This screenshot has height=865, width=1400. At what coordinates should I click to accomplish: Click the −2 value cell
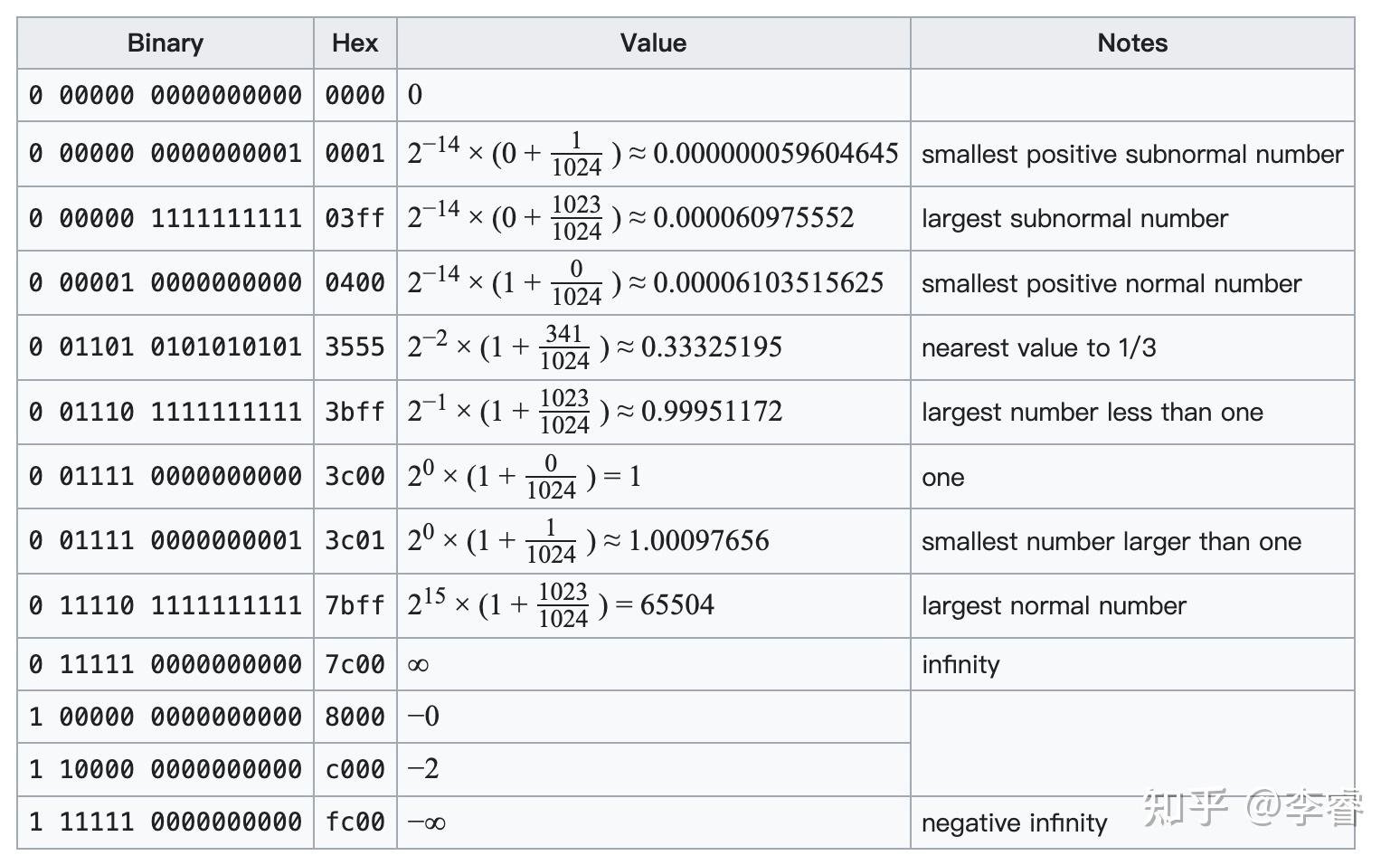click(423, 769)
